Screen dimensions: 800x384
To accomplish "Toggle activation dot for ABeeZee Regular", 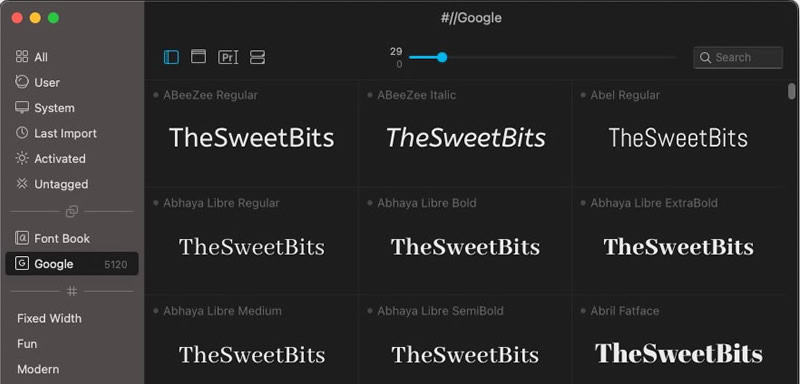I will 156,95.
